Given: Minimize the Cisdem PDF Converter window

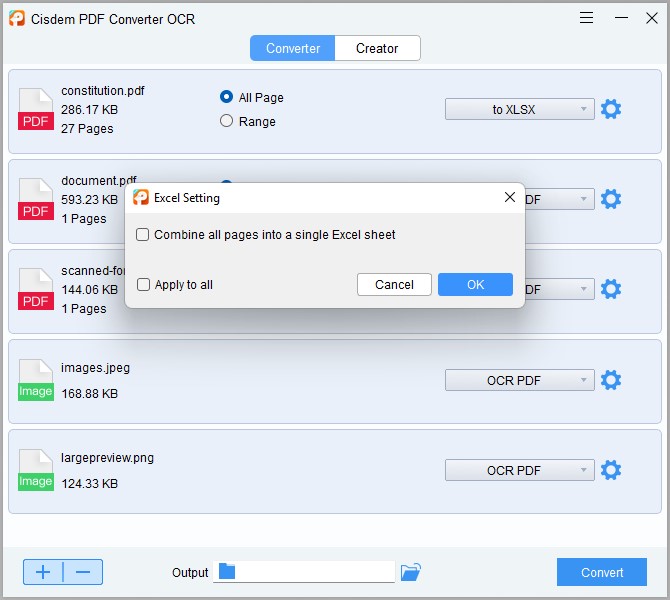Looking at the screenshot, I should coord(621,18).
